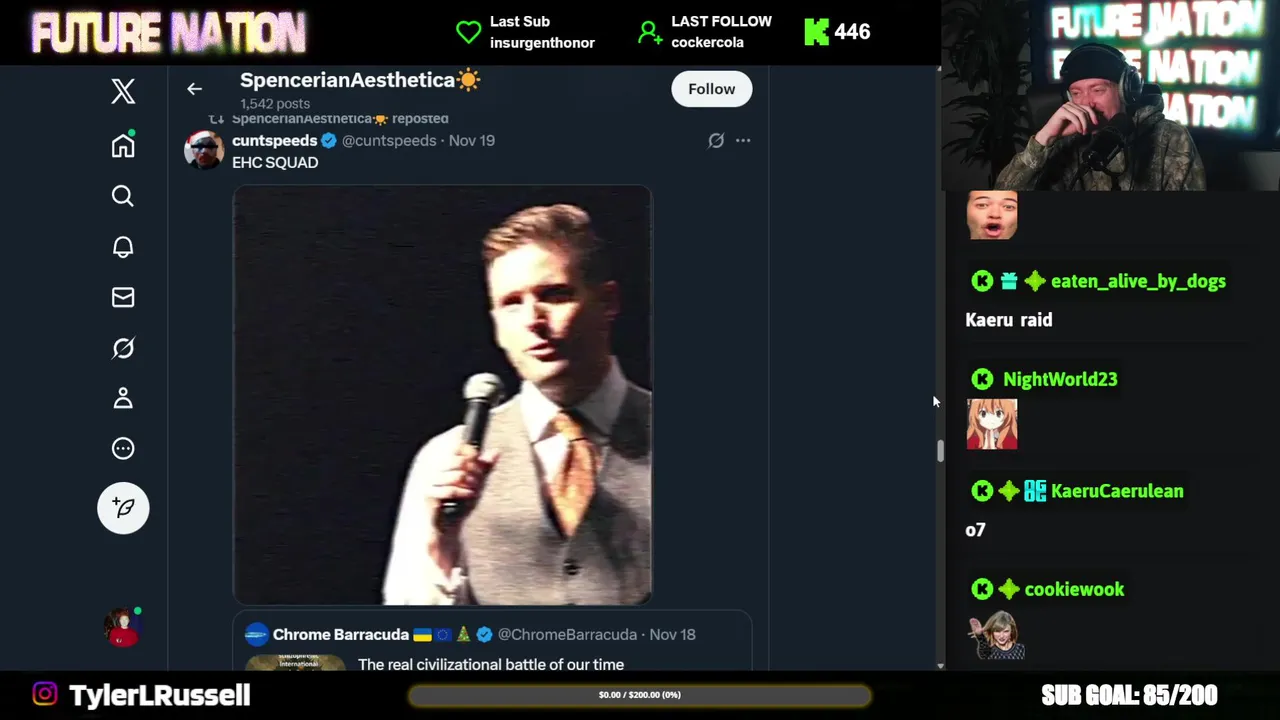Open Messages envelope icon

[x=123, y=297]
